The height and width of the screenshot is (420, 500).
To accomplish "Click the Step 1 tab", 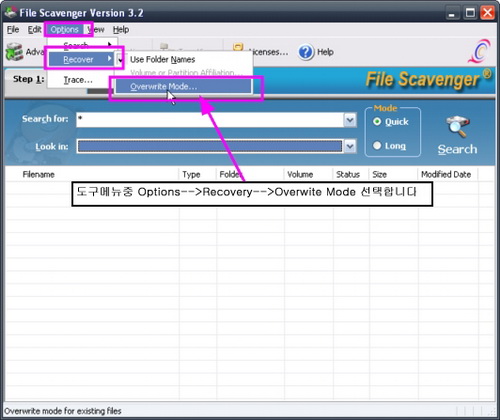I will pos(28,79).
